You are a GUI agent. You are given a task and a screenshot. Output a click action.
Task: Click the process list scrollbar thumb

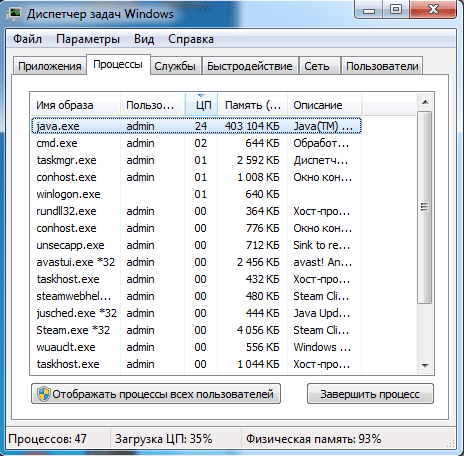[x=425, y=207]
